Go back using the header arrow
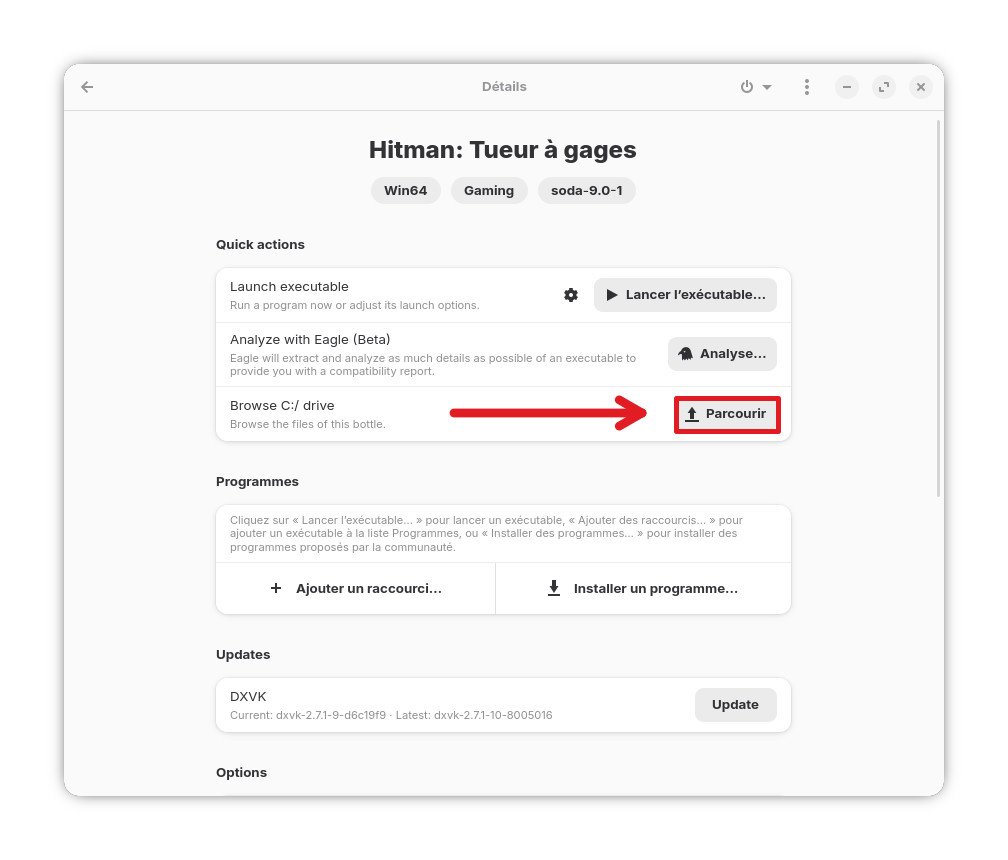This screenshot has height=860, width=1008. pyautogui.click(x=87, y=87)
